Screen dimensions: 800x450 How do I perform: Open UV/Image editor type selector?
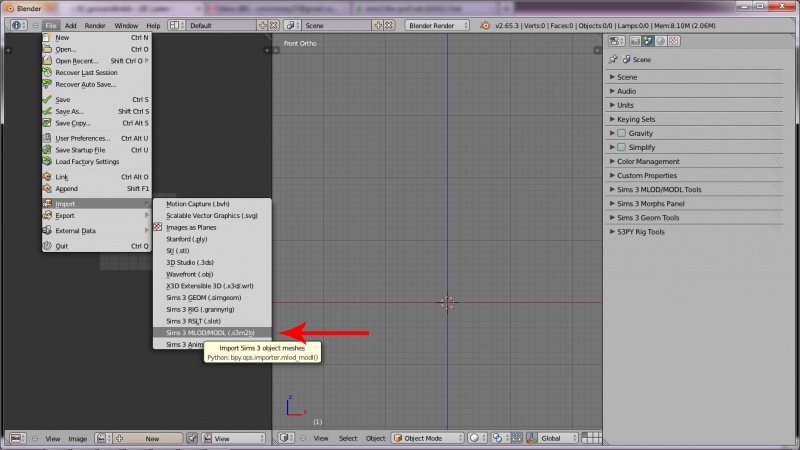[18, 438]
